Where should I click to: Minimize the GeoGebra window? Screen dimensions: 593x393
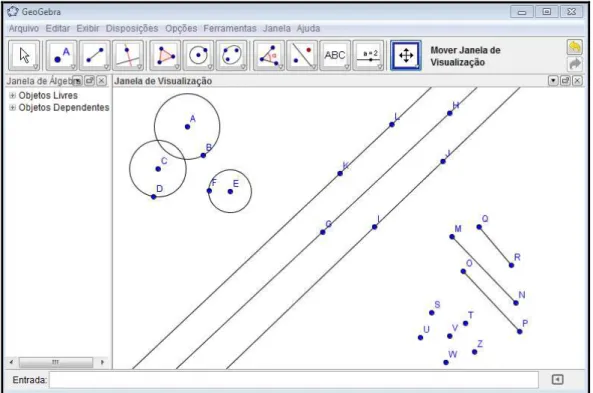point(522,12)
